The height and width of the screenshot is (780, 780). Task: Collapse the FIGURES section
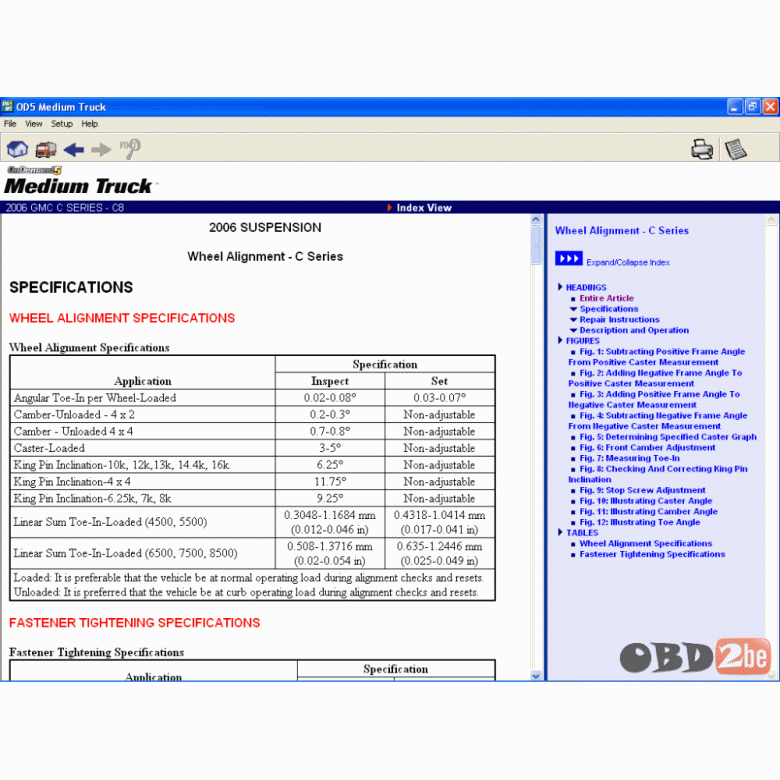pyautogui.click(x=560, y=340)
